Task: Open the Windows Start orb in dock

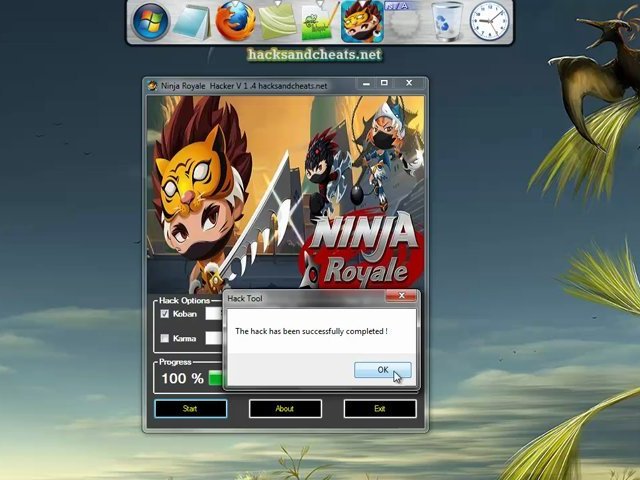Action: (151, 21)
